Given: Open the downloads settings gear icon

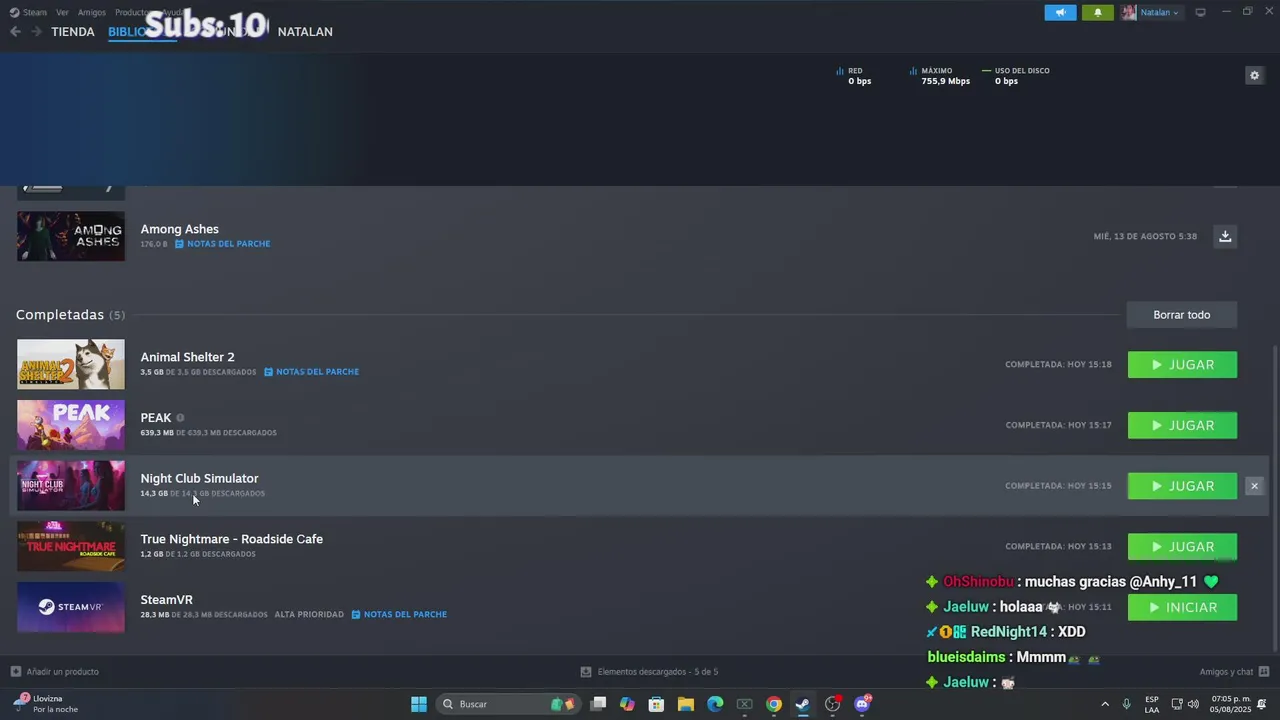Looking at the screenshot, I should [1254, 75].
